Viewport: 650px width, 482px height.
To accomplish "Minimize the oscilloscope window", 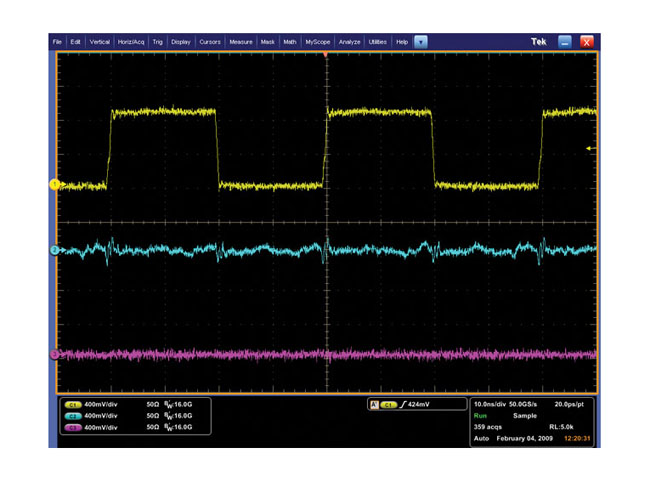I will click(x=565, y=42).
